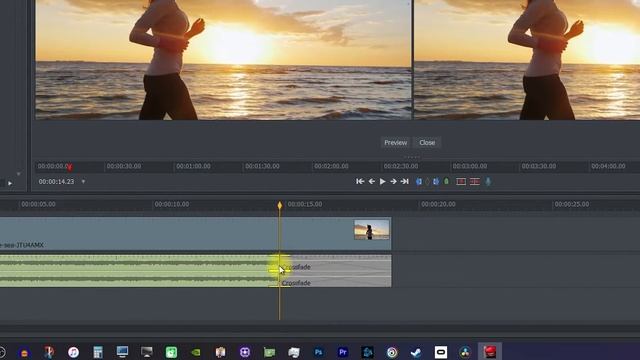Select the lower Crossfade label on the audio track
This screenshot has height=360, width=640.
click(296, 283)
